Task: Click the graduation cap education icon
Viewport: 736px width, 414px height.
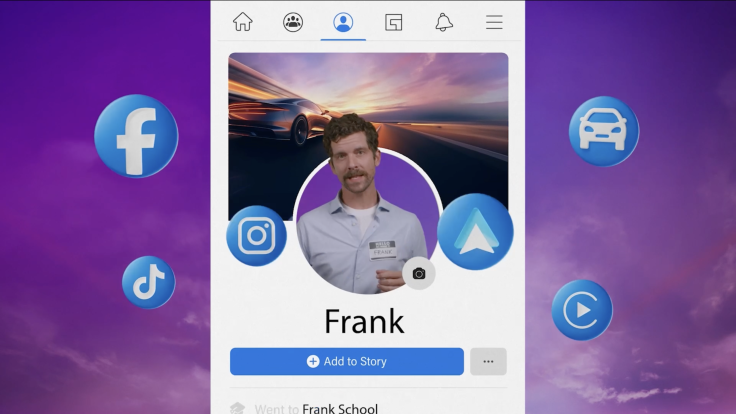Action: (x=238, y=408)
